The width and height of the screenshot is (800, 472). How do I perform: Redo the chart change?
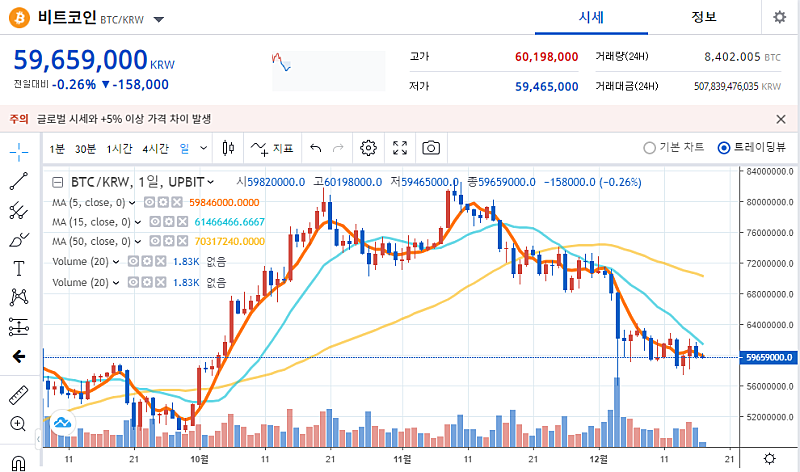click(x=338, y=148)
